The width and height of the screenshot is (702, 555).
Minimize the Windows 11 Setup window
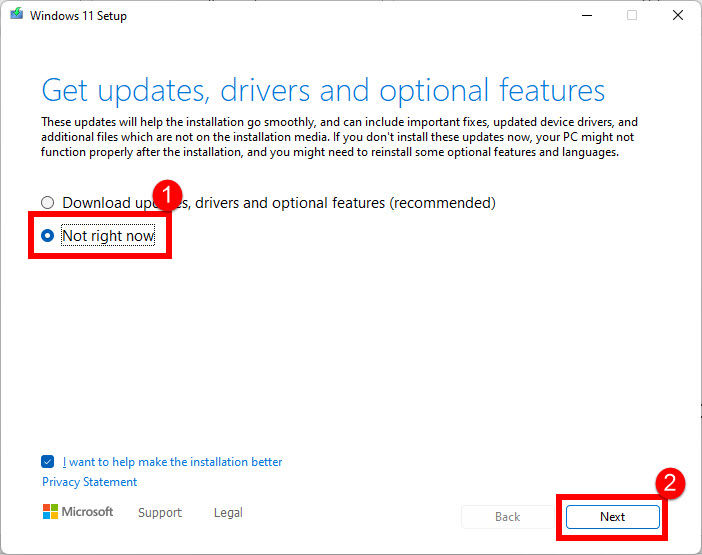pyautogui.click(x=587, y=15)
